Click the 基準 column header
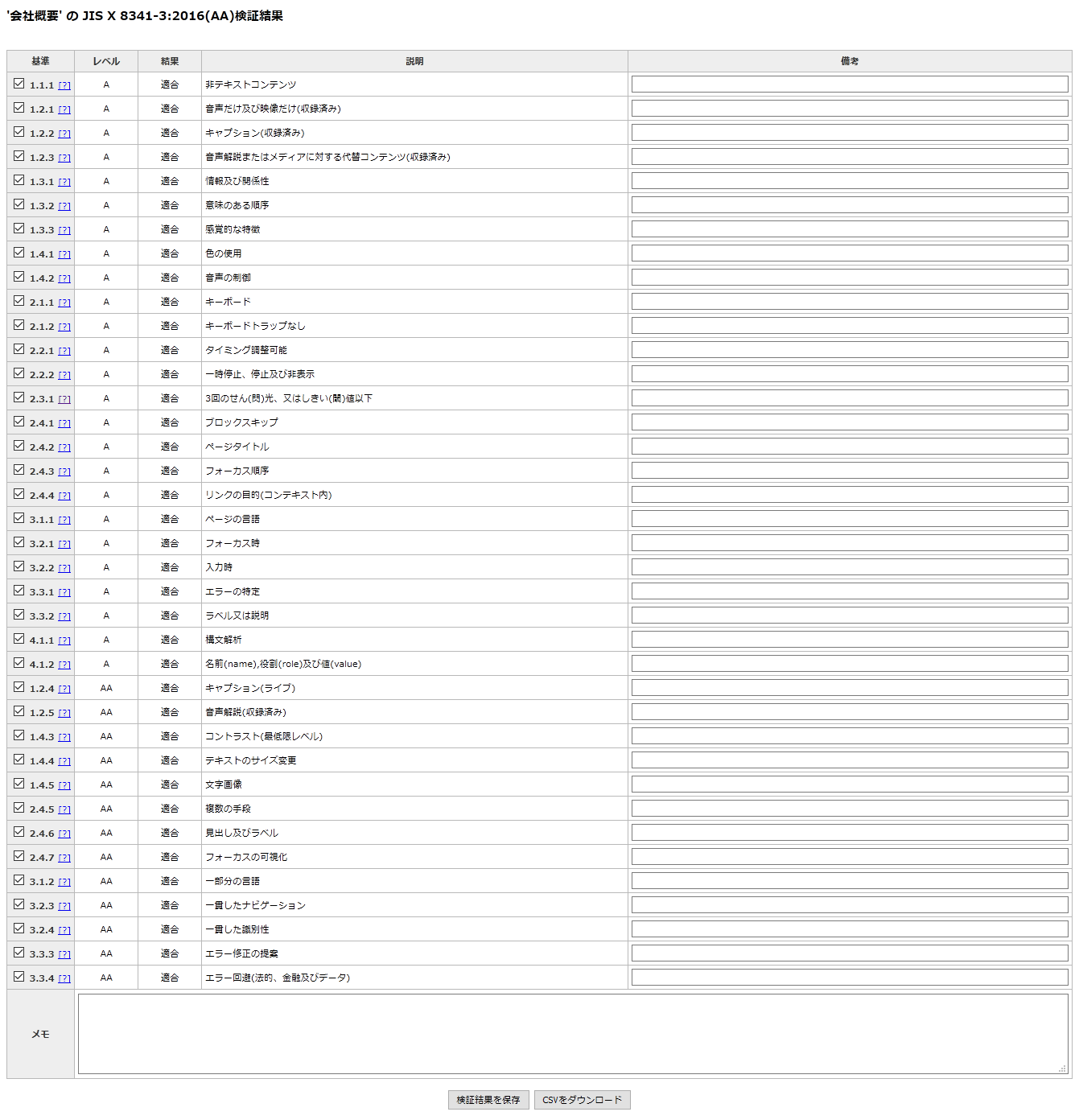This screenshot has height=1120, width=1079. tap(40, 61)
